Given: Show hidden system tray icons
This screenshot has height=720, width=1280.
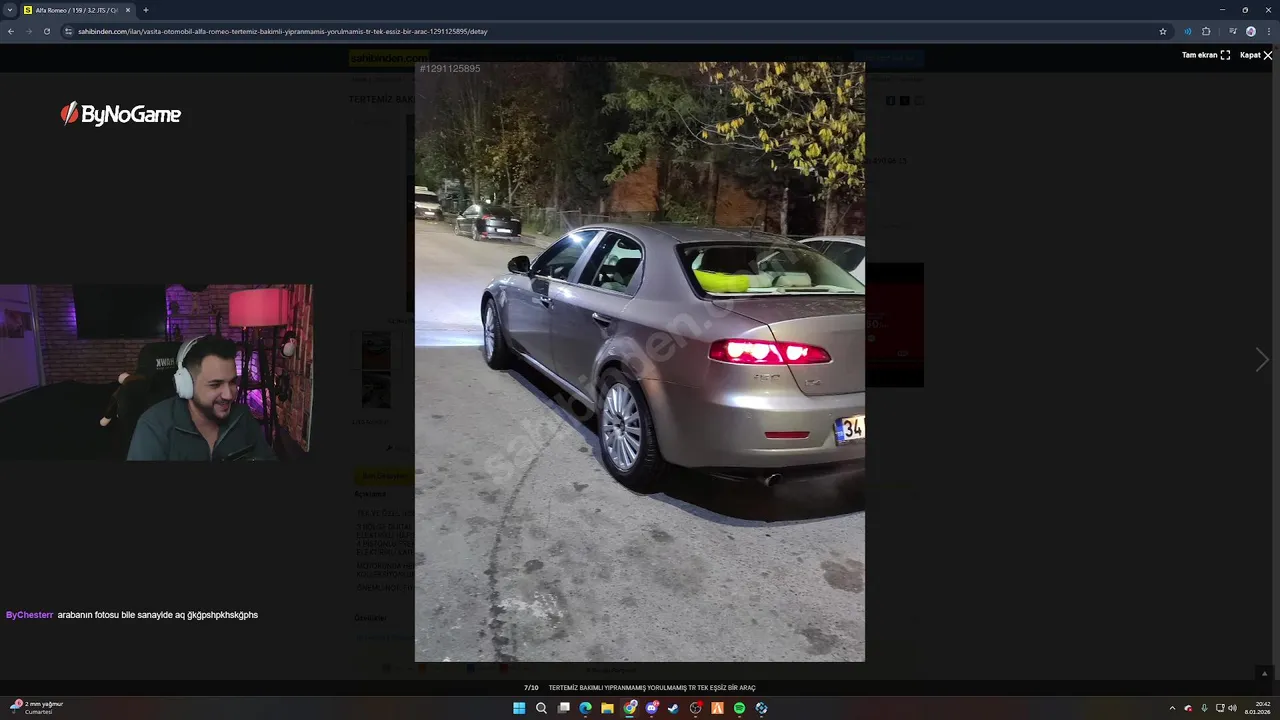Looking at the screenshot, I should pyautogui.click(x=1172, y=708).
